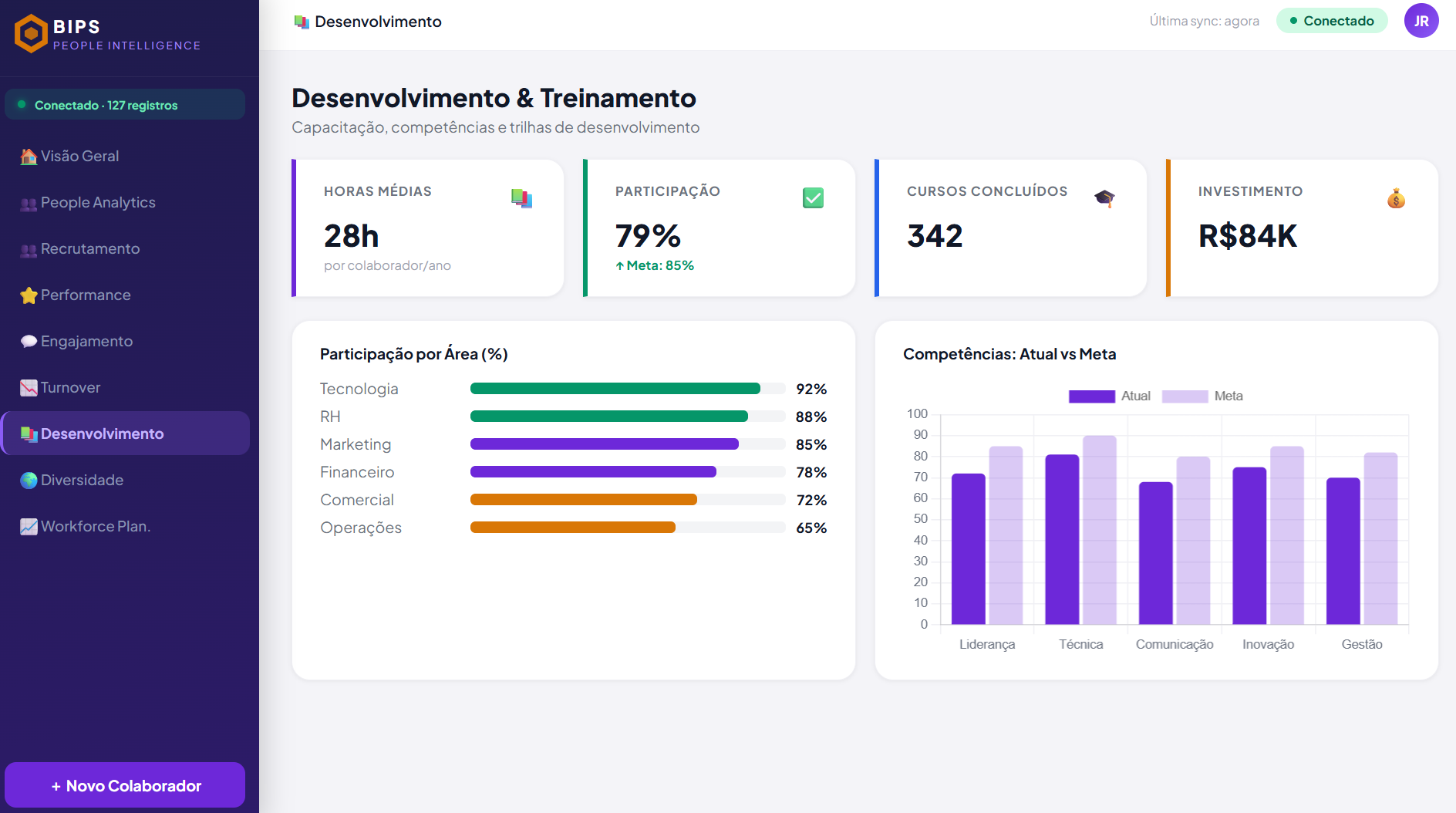Screen dimensions: 1456x813
Task: Click the Desenvolvimento books icon in sidebar
Action: pyautogui.click(x=29, y=434)
